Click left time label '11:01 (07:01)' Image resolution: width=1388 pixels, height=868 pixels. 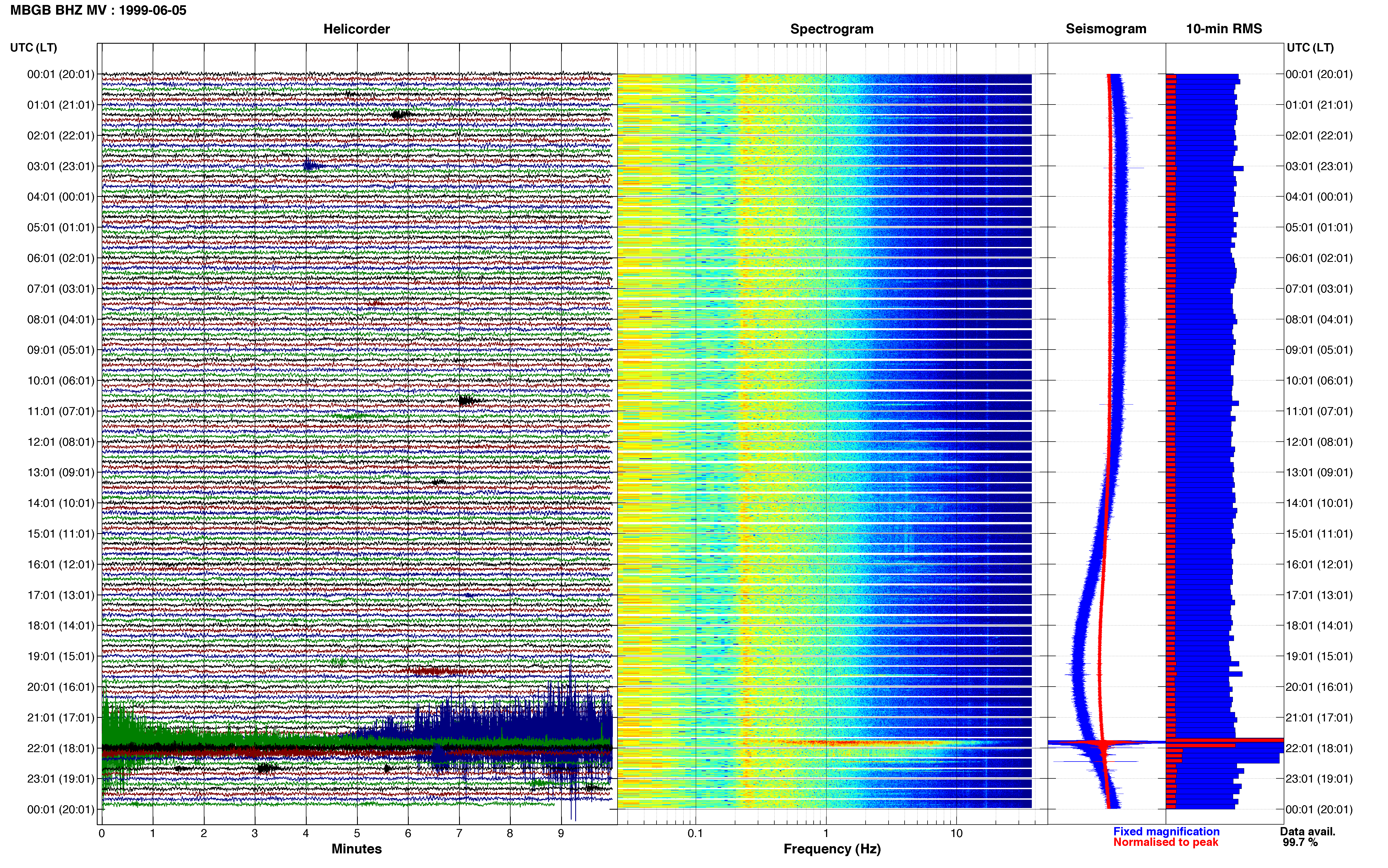(x=61, y=411)
